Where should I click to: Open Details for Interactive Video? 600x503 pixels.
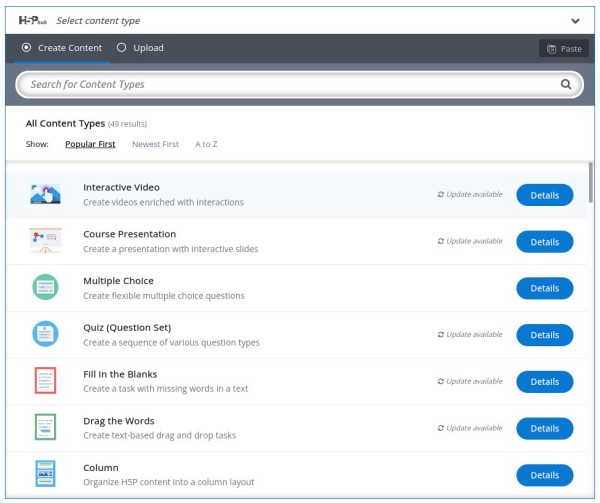click(545, 195)
